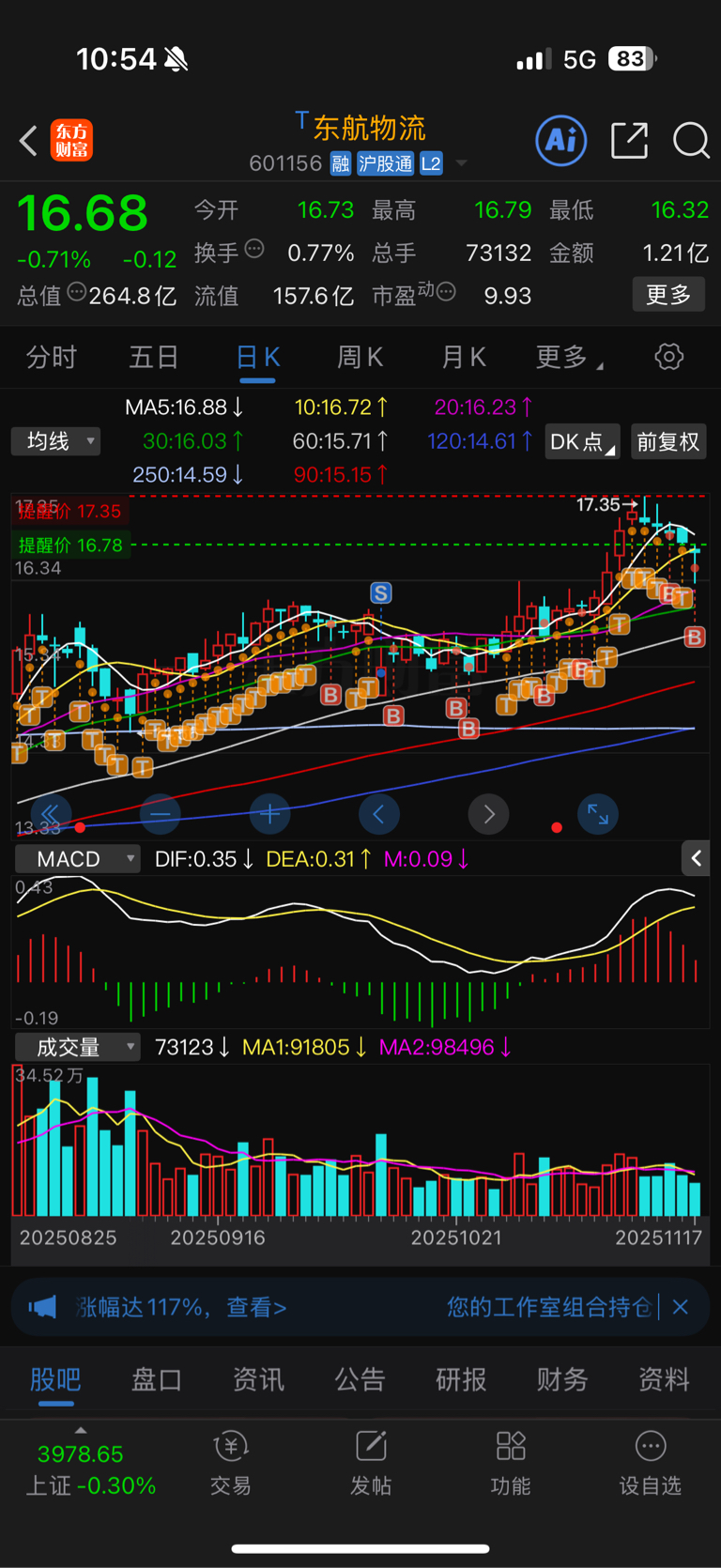Zoom out chart with minus button
This screenshot has width=721, height=1568.
161,814
